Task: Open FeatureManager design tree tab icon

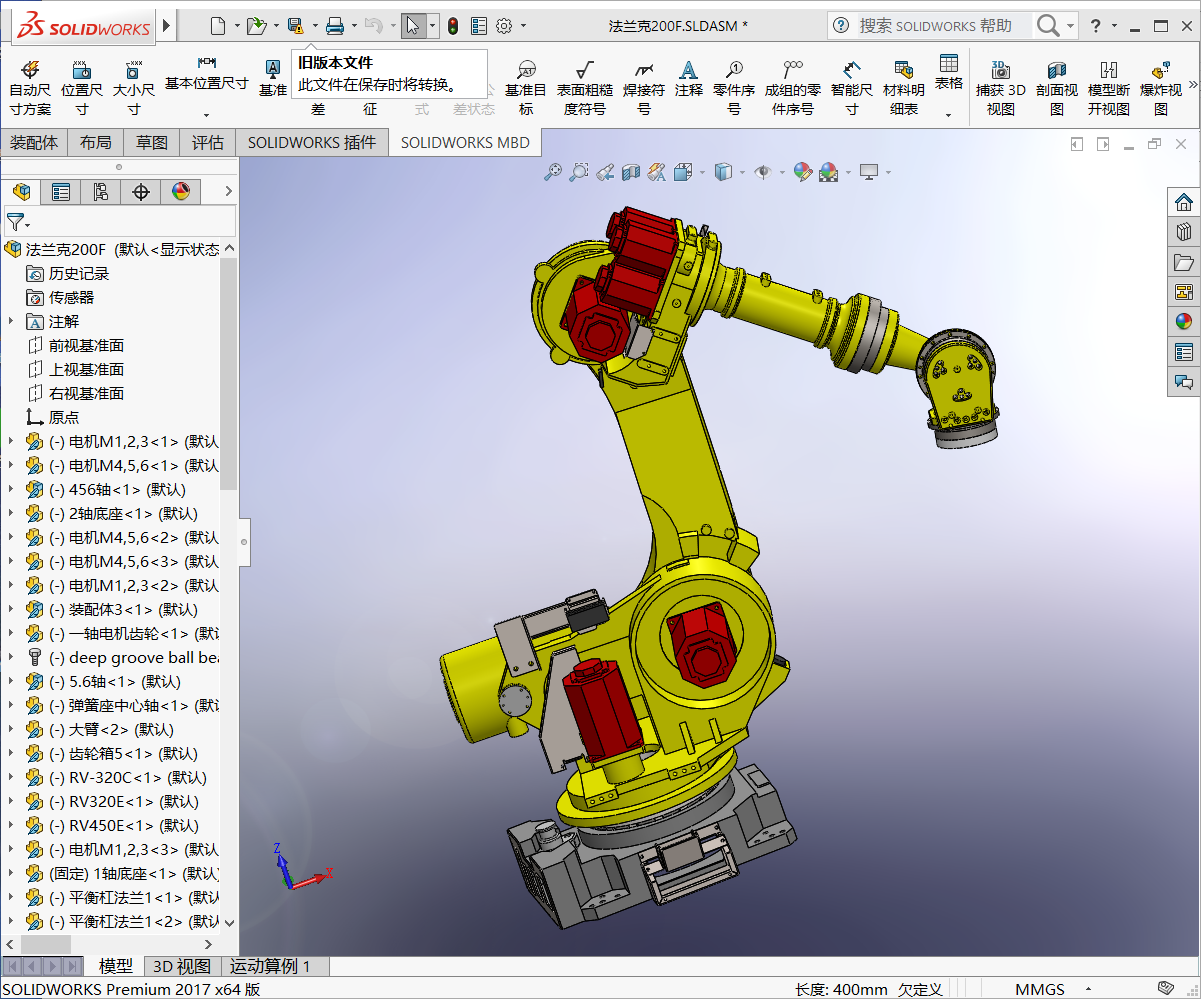Action: (x=21, y=192)
